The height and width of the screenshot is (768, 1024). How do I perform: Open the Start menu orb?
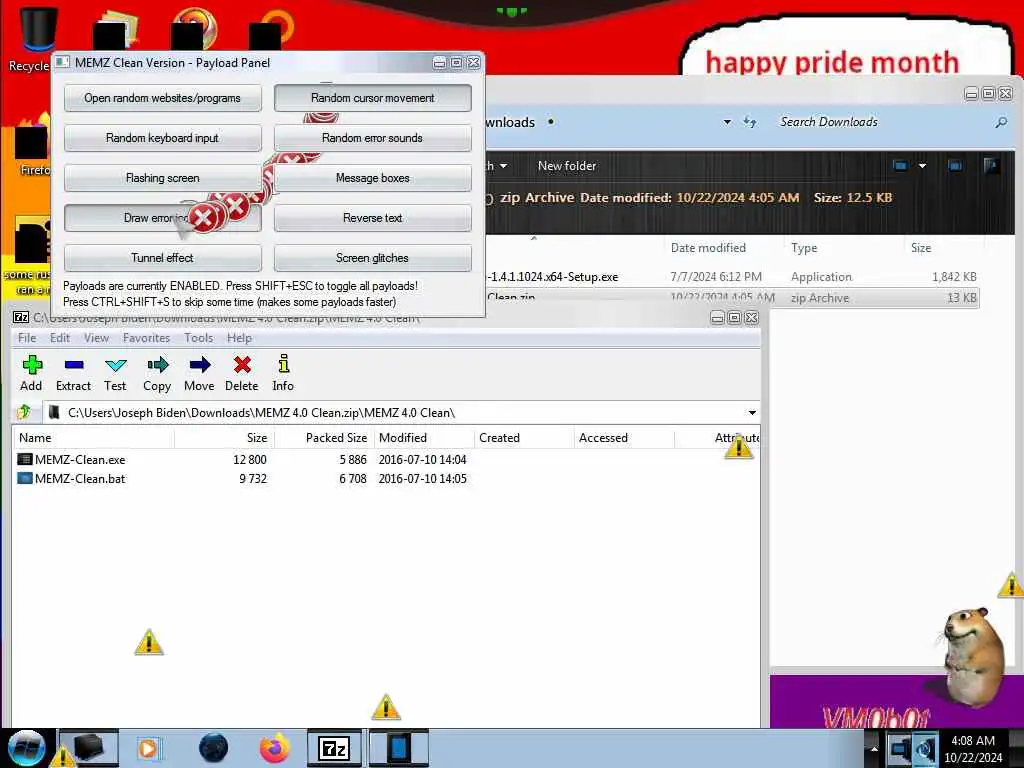click(26, 748)
